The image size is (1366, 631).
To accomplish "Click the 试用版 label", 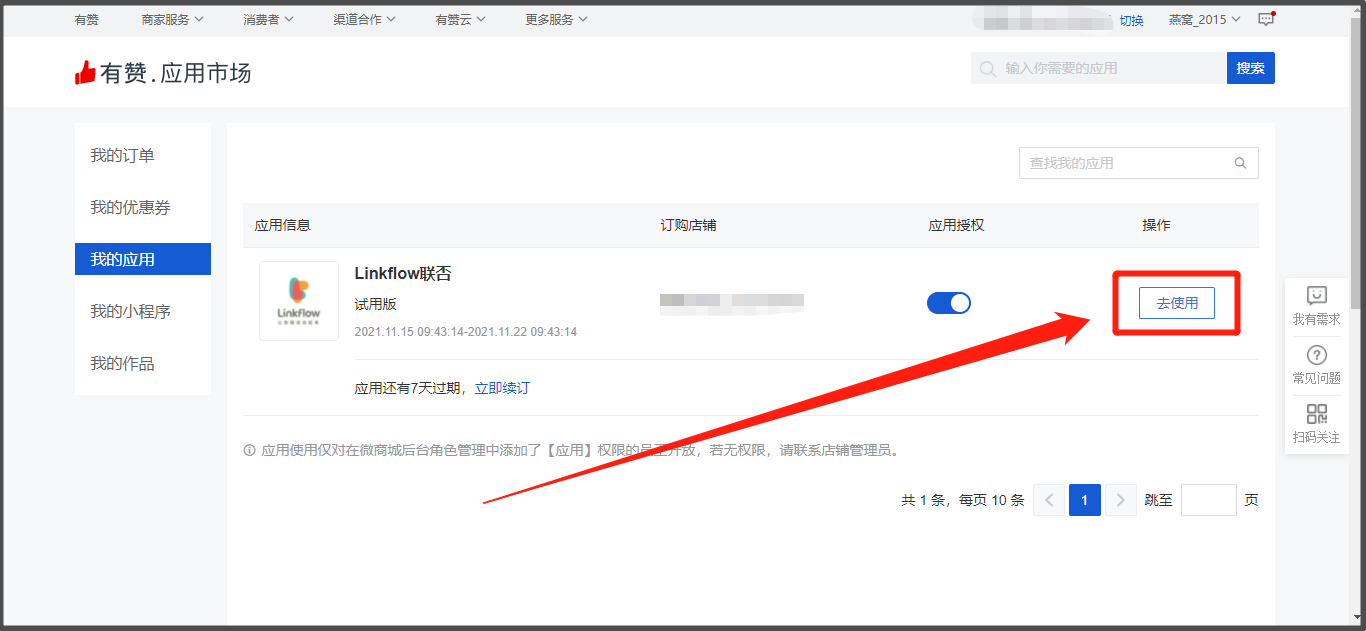I will 376,304.
